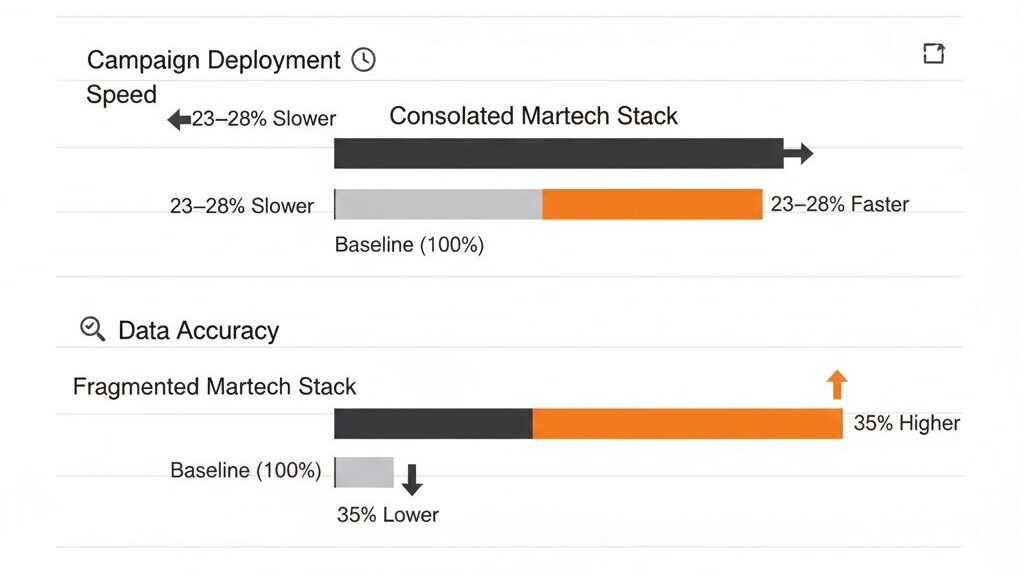Click the 23–28% Faster label
The height and width of the screenshot is (576, 1024).
click(x=839, y=205)
